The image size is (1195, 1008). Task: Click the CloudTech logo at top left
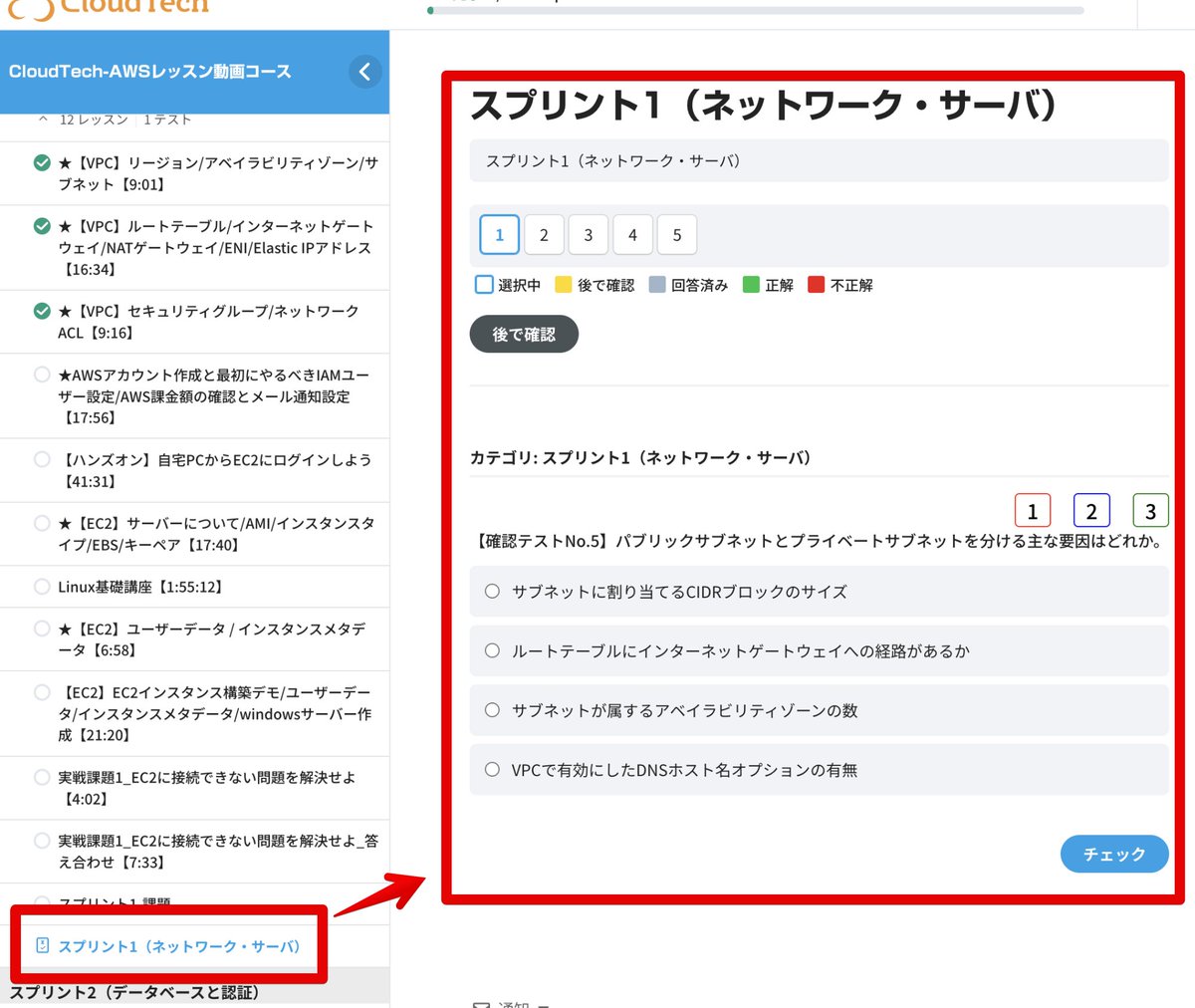click(110, 8)
